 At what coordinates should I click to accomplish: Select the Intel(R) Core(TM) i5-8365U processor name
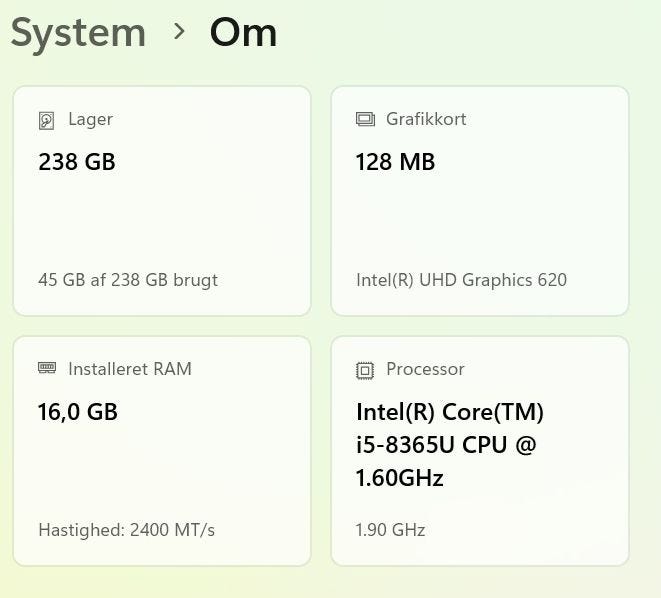pos(450,444)
